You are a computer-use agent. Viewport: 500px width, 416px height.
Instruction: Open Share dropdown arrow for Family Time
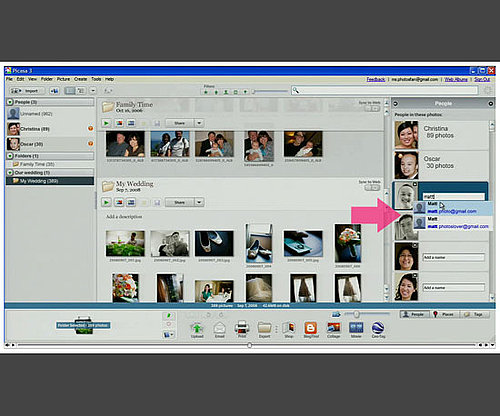(199, 123)
